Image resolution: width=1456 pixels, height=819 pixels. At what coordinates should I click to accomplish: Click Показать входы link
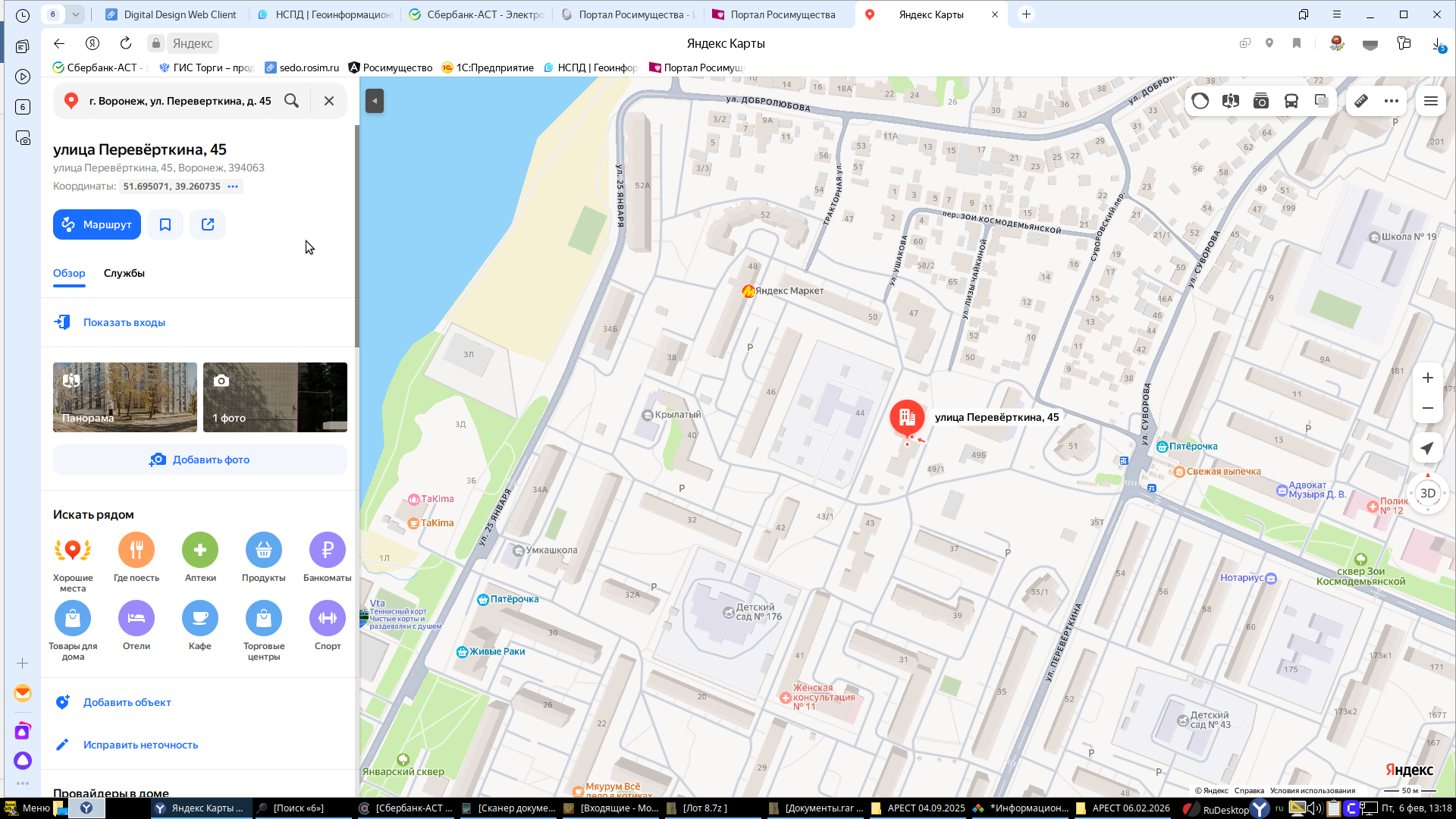[x=124, y=322]
